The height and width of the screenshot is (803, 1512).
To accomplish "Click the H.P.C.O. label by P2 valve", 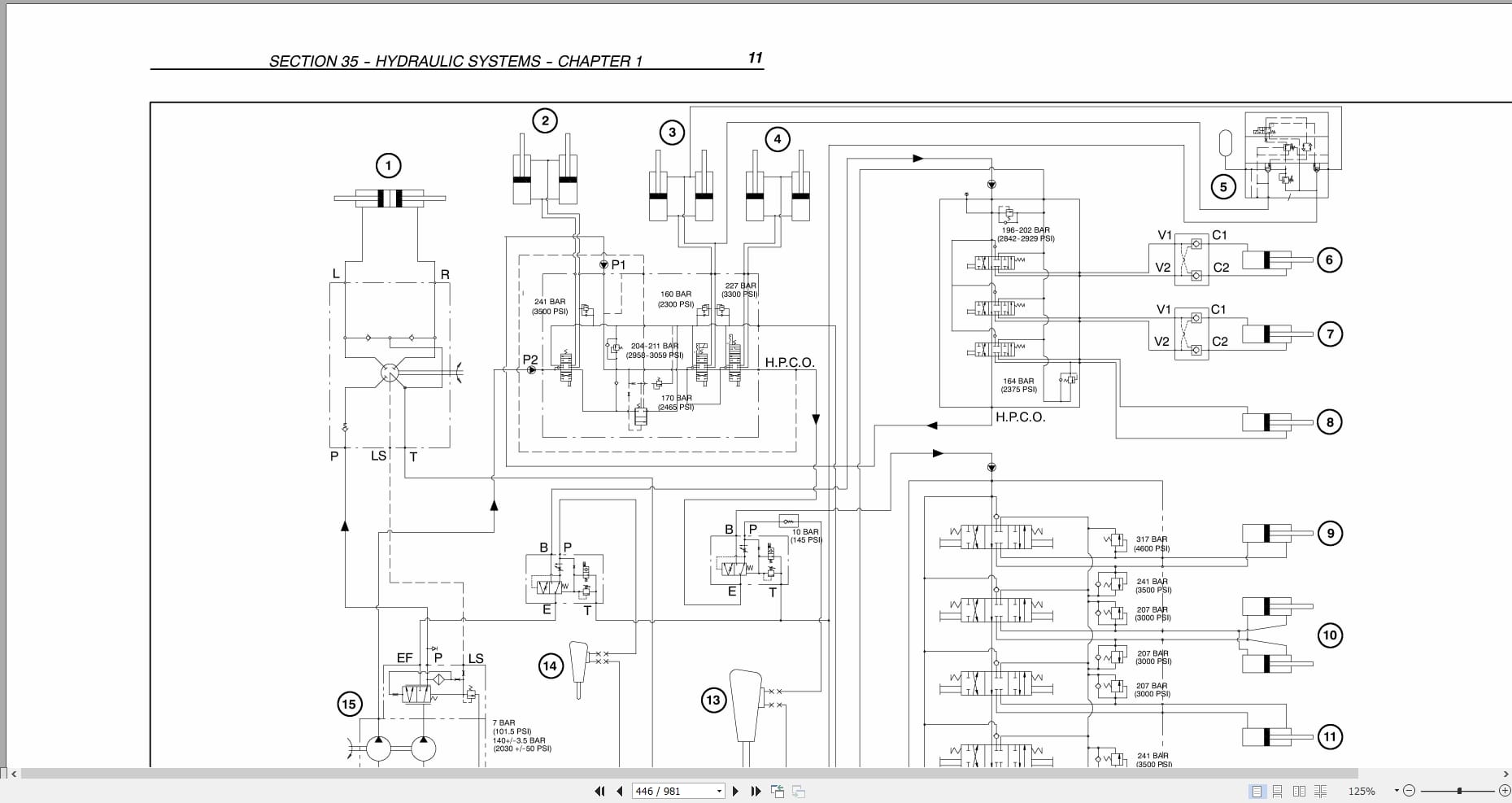I will (789, 363).
